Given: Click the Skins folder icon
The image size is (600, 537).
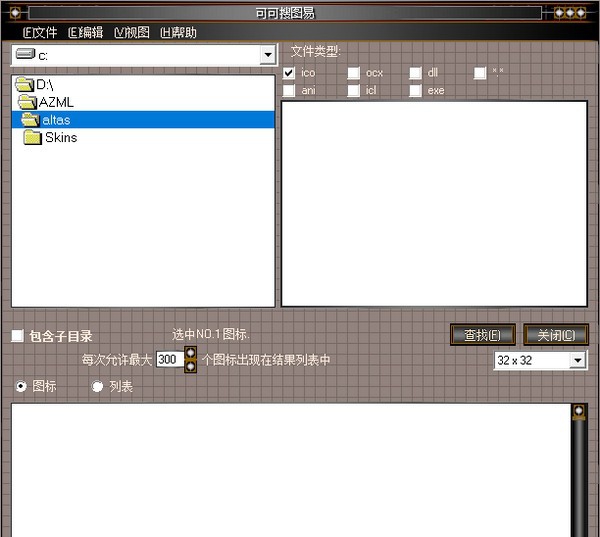Looking at the screenshot, I should pos(33,137).
